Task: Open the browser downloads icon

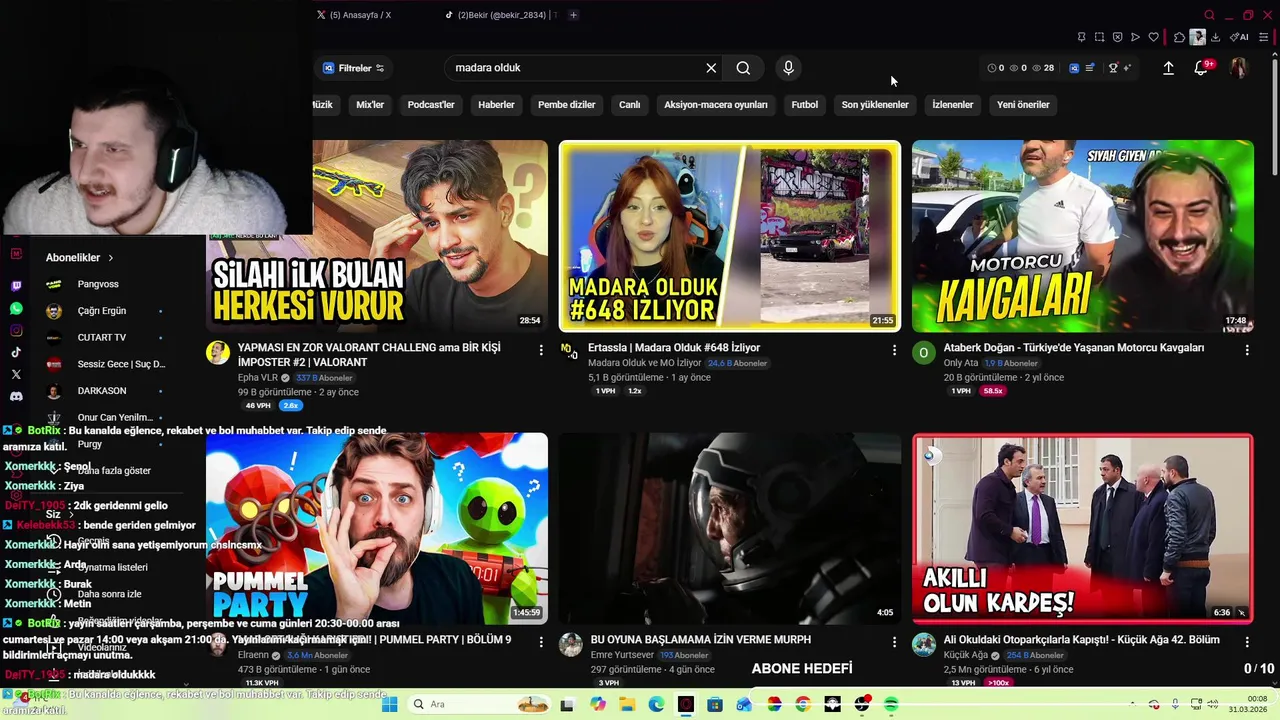Action: 1215,37
